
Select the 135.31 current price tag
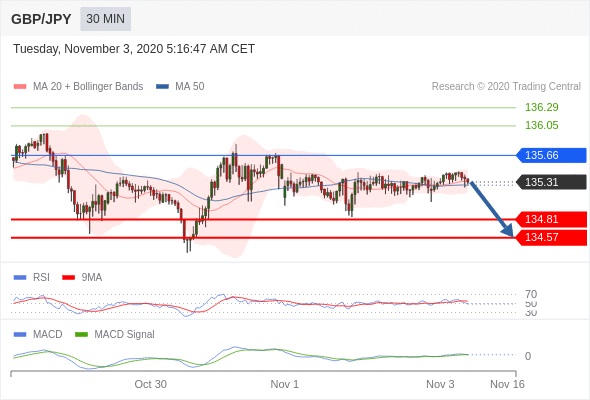pos(551,182)
